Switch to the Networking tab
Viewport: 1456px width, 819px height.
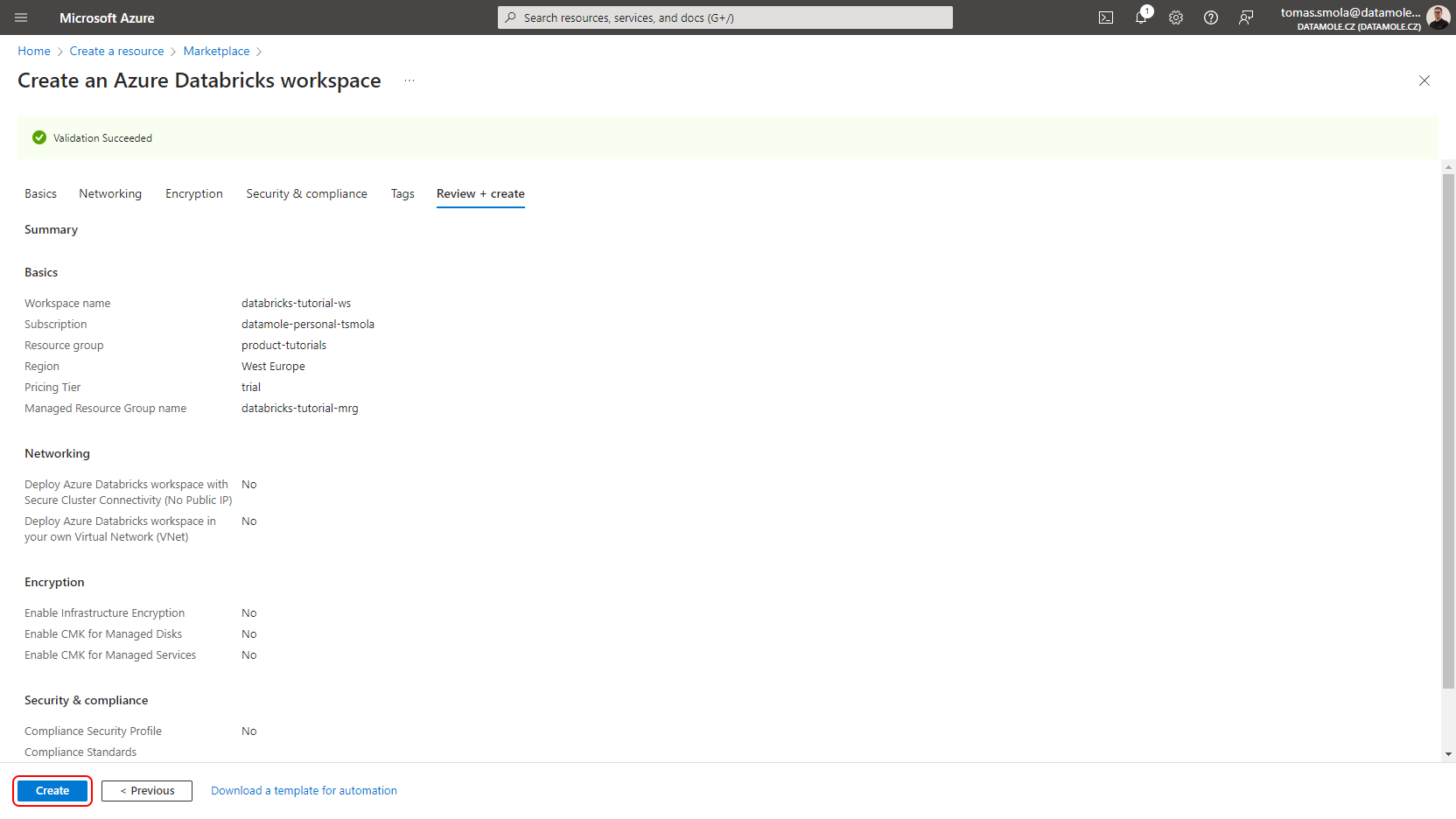[x=110, y=193]
